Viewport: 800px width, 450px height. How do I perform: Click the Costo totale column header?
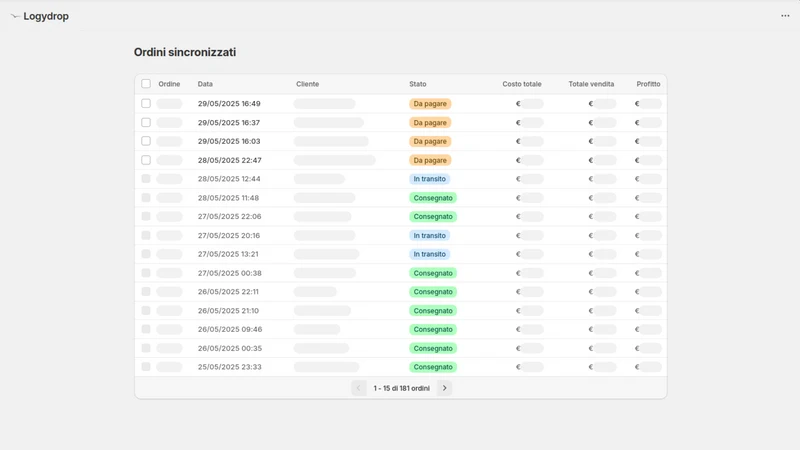(x=522, y=84)
